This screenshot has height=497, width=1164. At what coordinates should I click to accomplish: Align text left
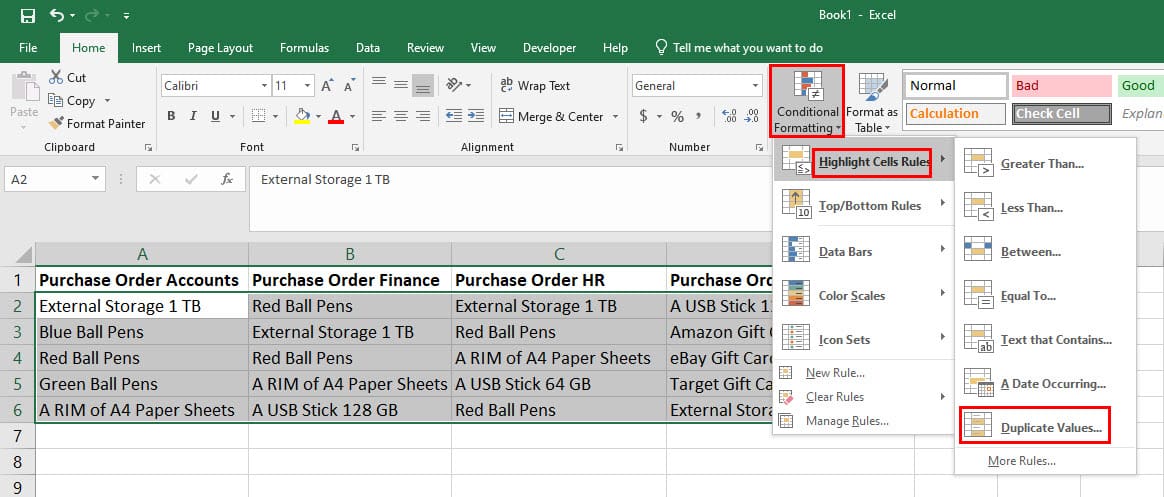(379, 117)
